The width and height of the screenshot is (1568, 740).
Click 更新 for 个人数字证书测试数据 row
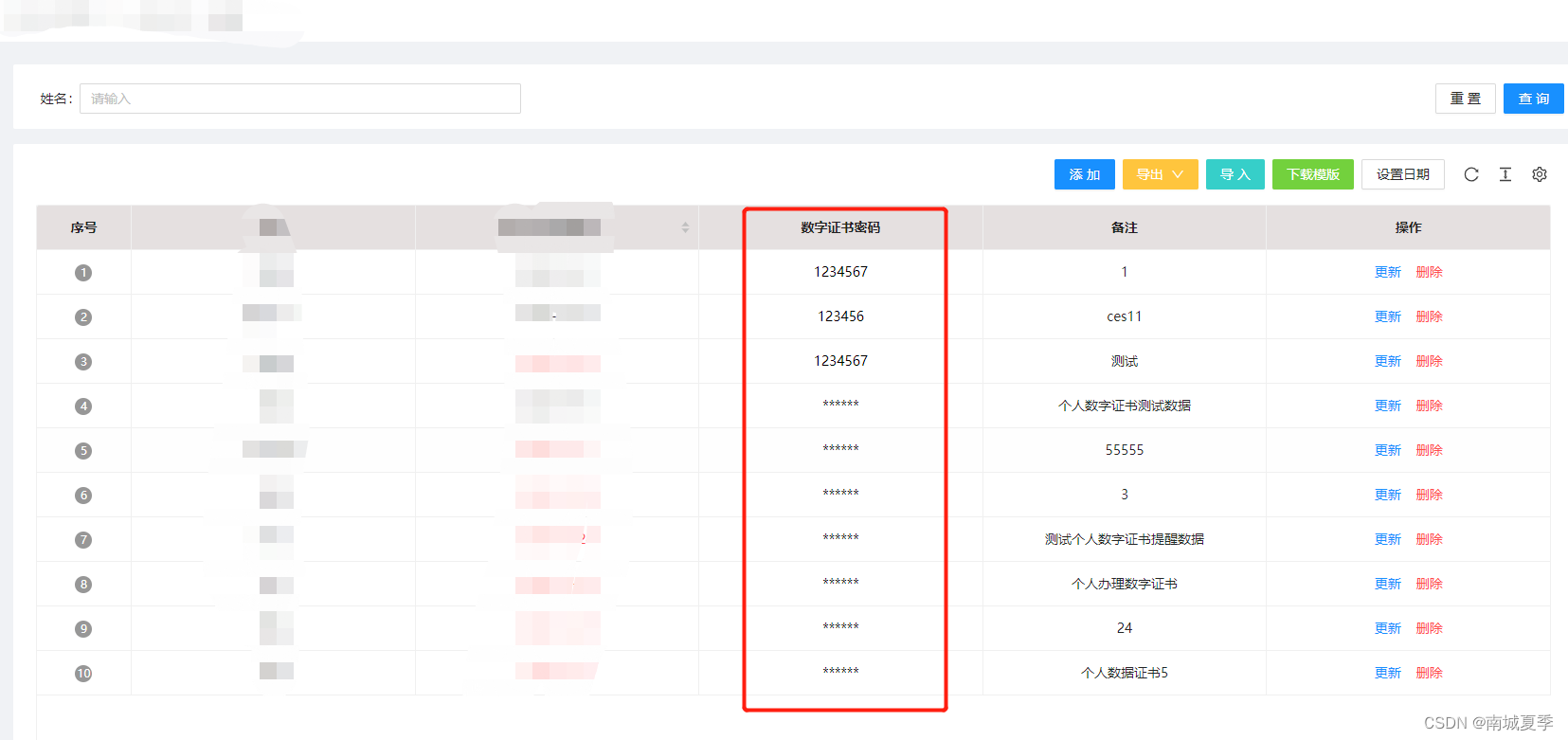coord(1388,406)
